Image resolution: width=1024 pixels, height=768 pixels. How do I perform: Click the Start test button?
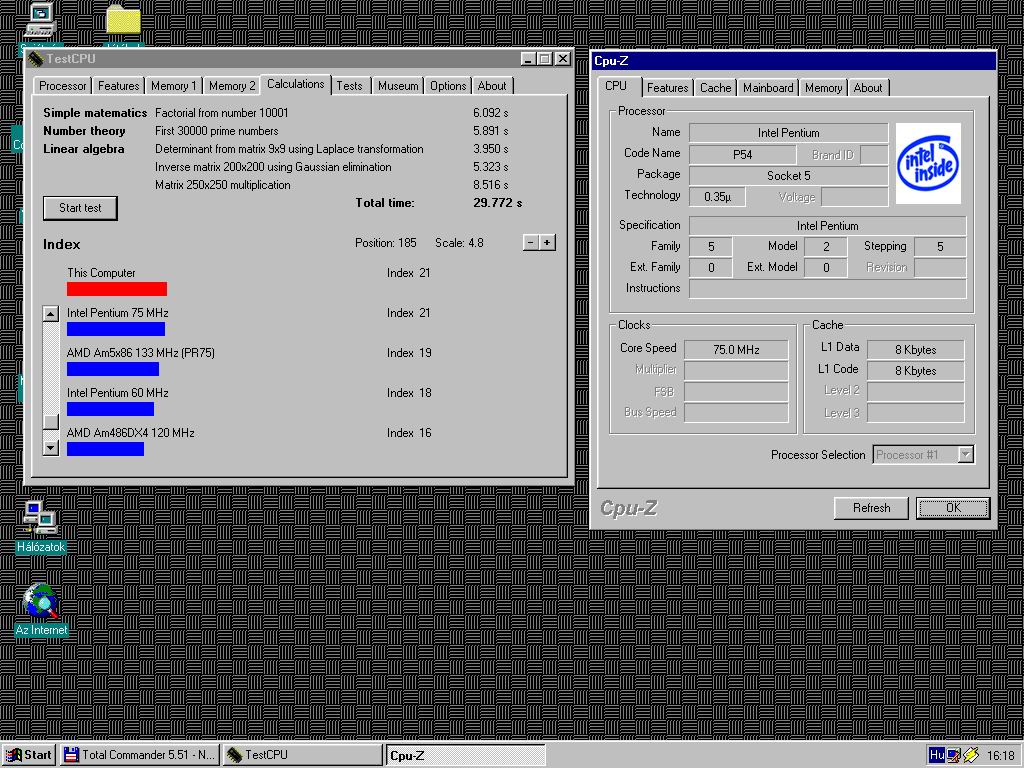pyautogui.click(x=80, y=208)
